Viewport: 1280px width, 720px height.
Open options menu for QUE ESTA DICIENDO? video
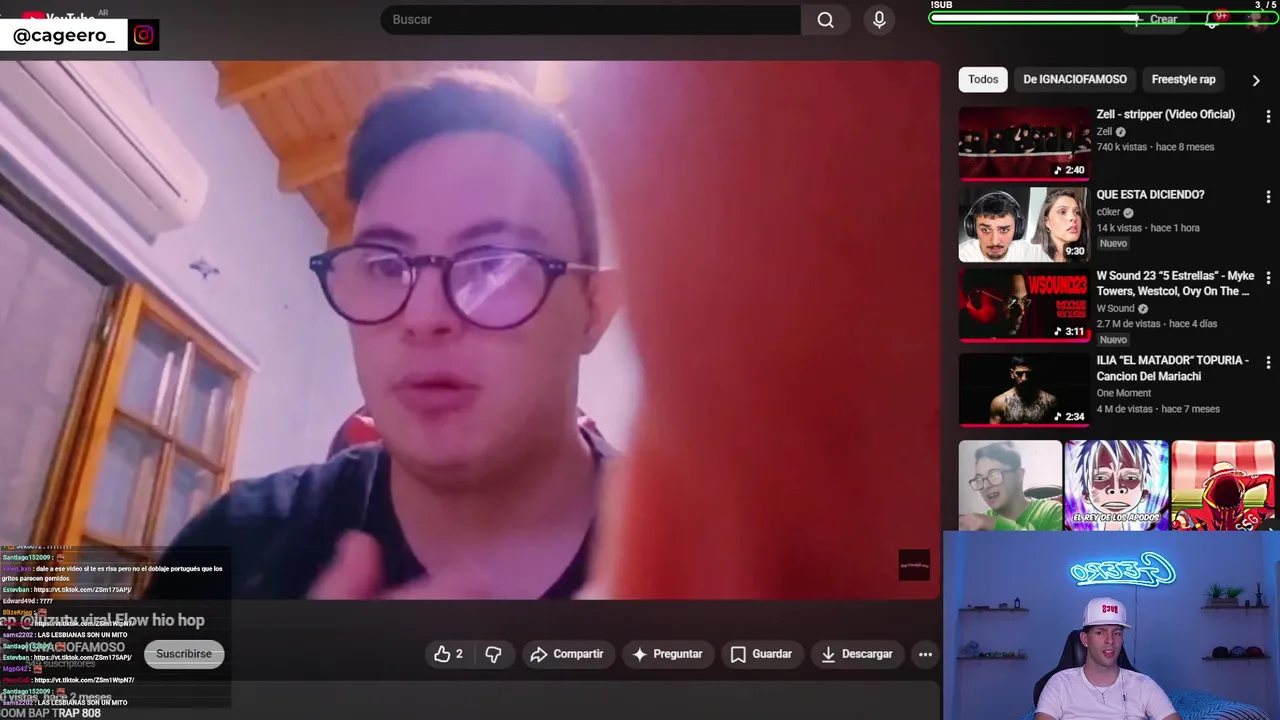[x=1268, y=197]
